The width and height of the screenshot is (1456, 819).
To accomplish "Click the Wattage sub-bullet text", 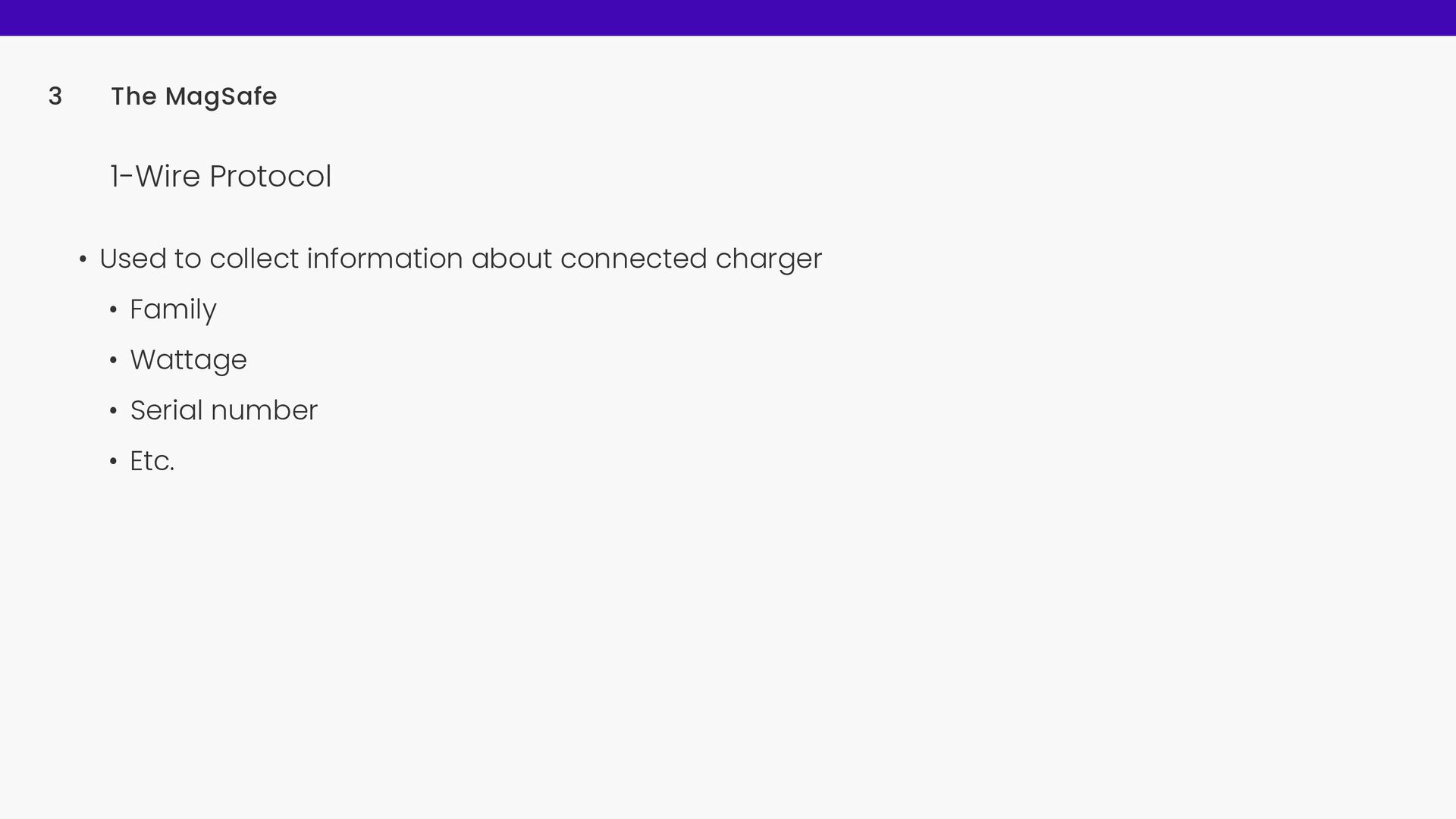I will [188, 360].
